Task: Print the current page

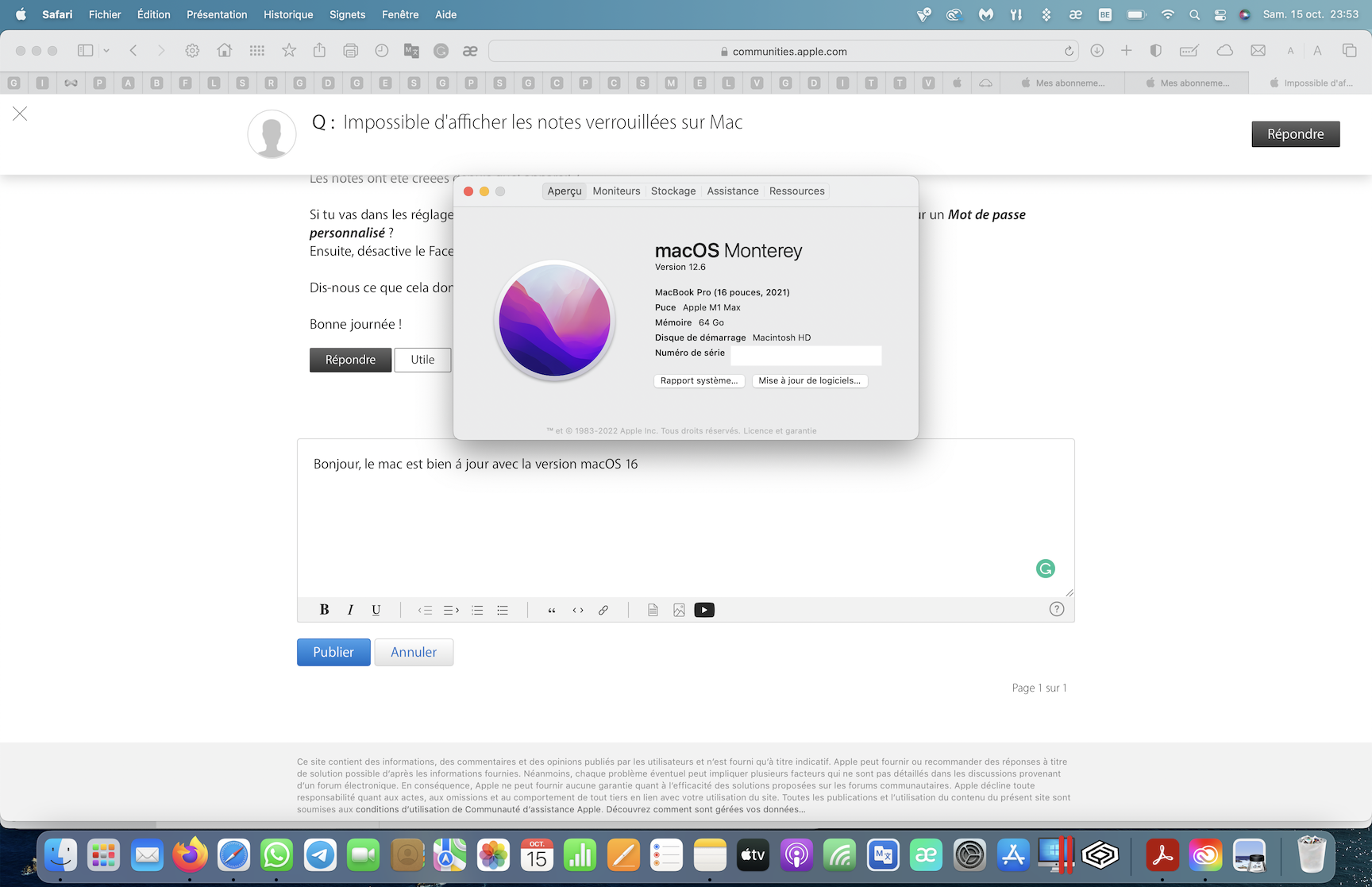Action: click(350, 51)
